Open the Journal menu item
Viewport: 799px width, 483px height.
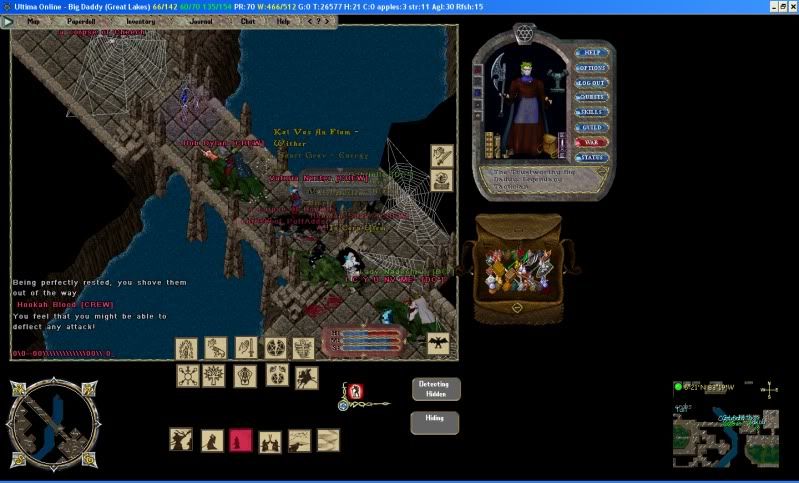coord(201,21)
